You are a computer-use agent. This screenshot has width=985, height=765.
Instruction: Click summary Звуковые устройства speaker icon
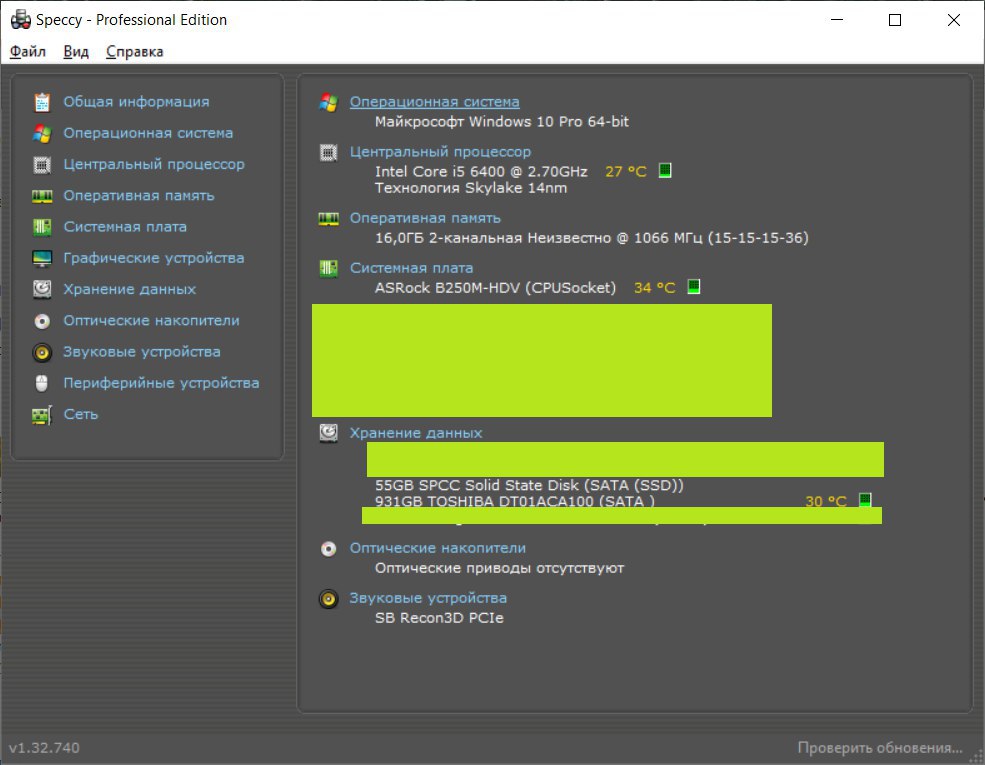pyautogui.click(x=329, y=599)
